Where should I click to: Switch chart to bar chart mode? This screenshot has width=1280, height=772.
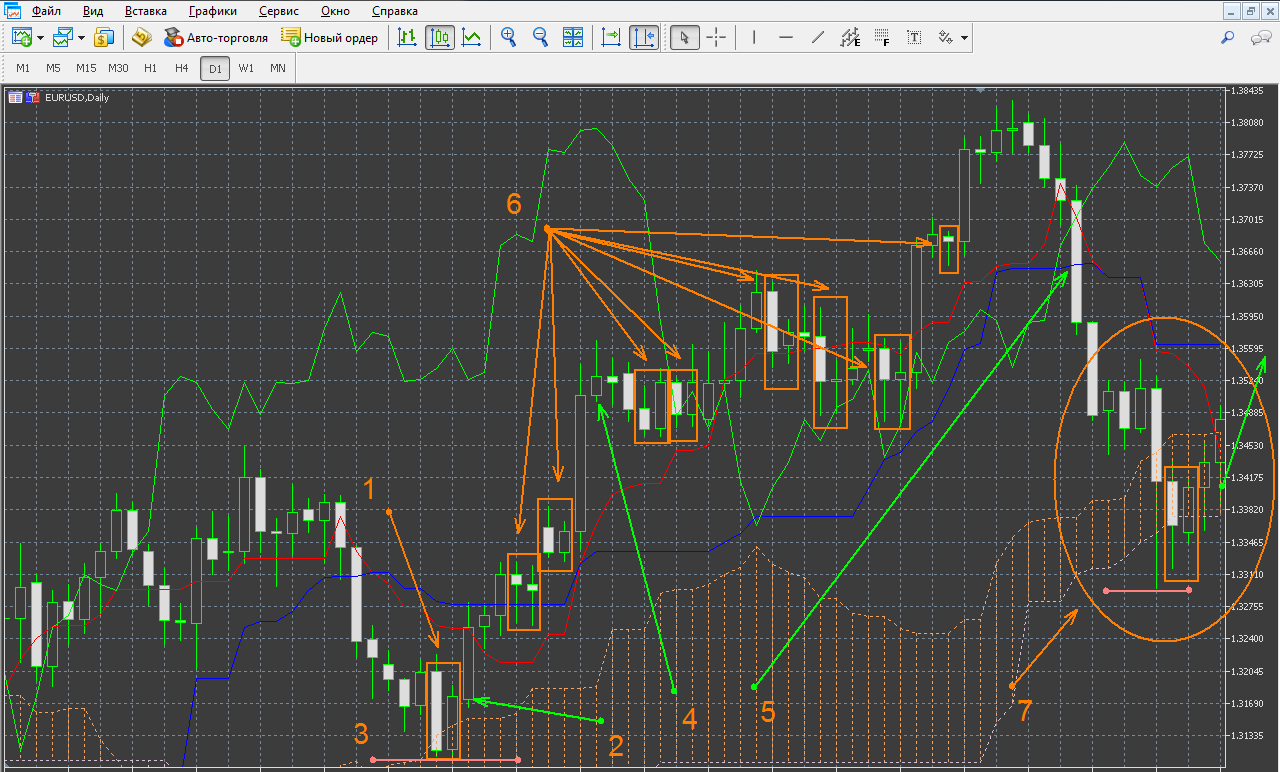coord(407,38)
